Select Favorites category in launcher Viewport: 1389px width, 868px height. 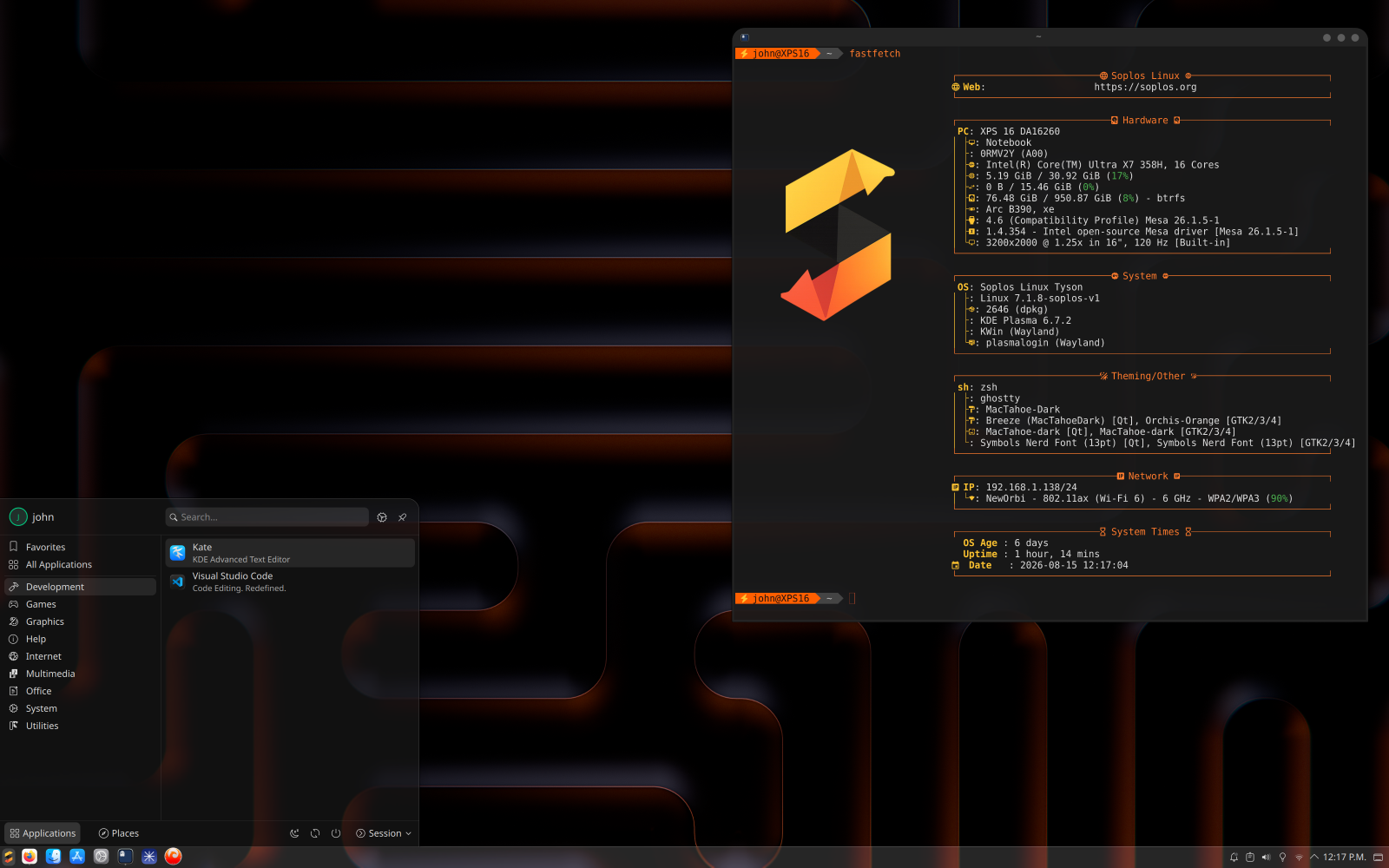tap(80, 548)
